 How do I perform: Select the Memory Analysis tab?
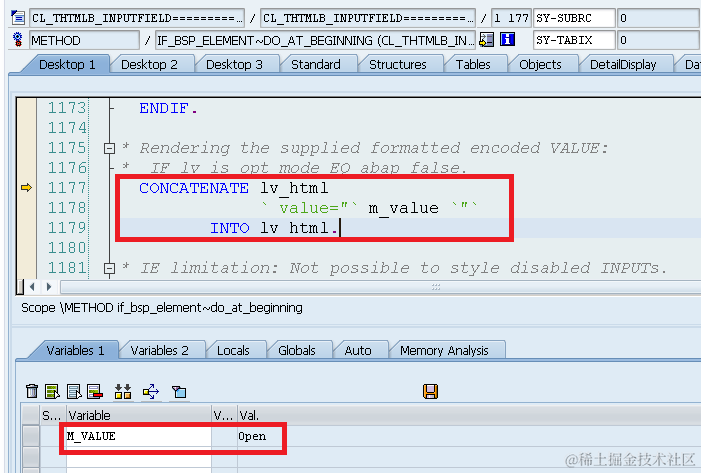pos(444,351)
